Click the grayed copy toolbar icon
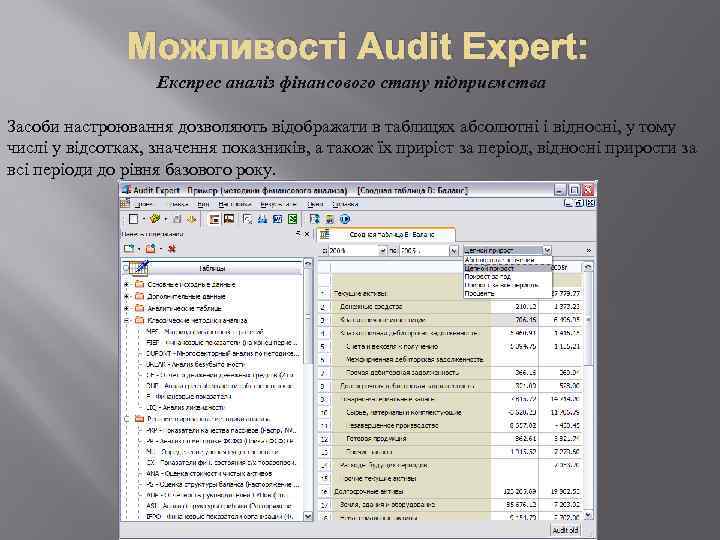 tap(177, 219)
